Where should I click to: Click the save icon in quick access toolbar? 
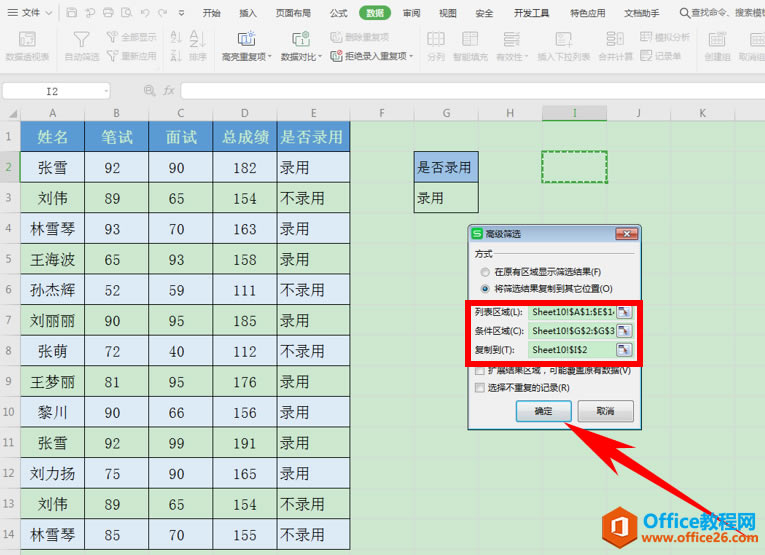click(72, 13)
